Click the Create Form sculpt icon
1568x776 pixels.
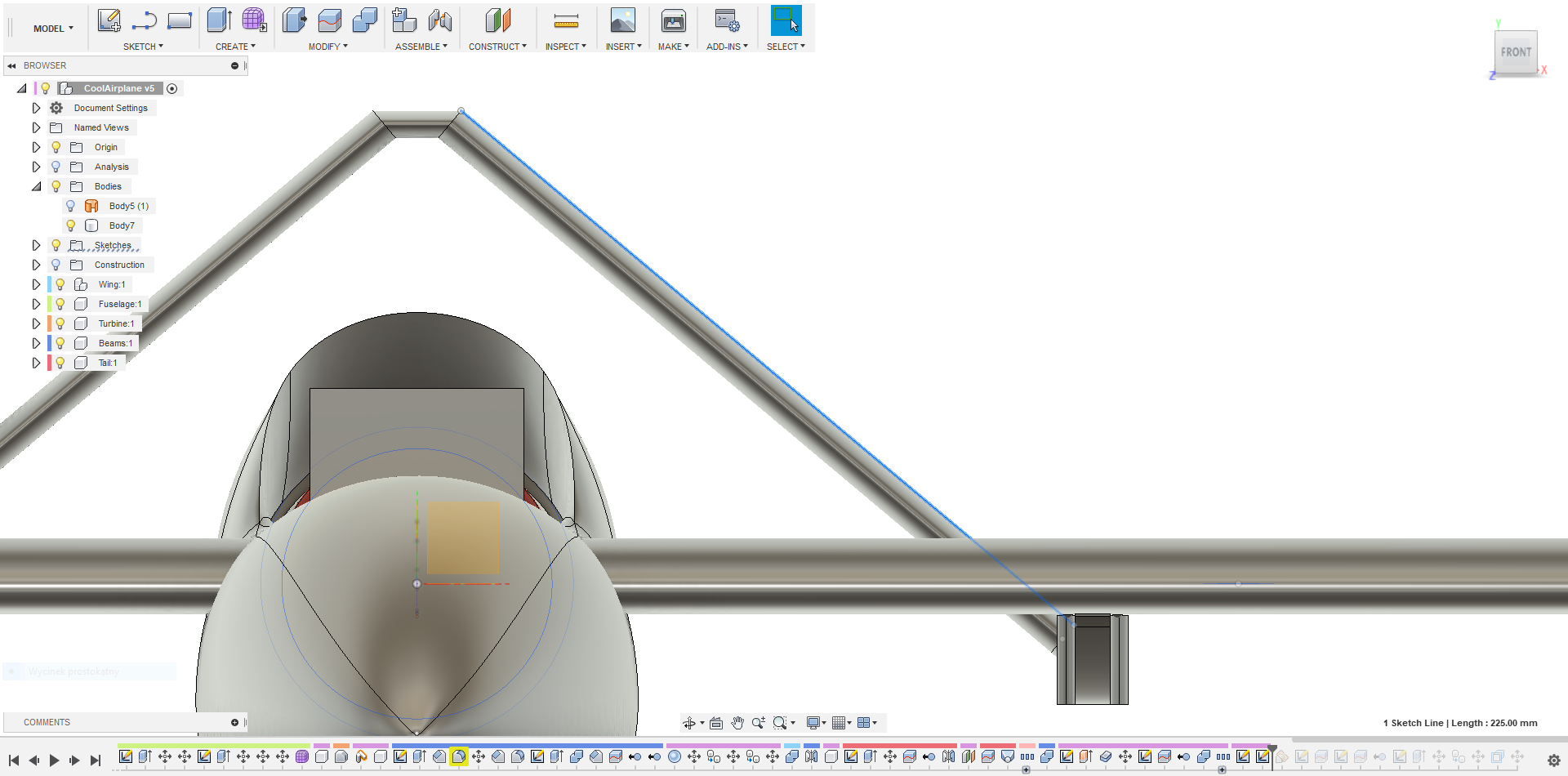point(254,20)
